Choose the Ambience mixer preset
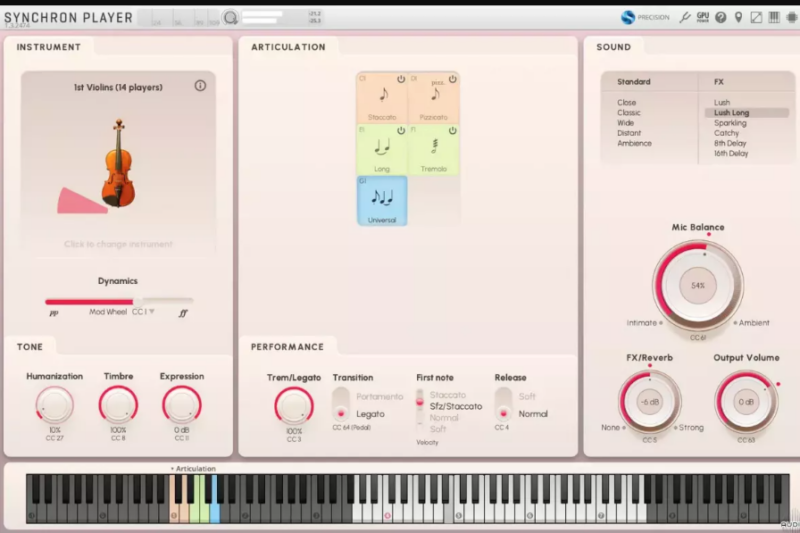The height and width of the screenshot is (533, 800). coord(634,143)
